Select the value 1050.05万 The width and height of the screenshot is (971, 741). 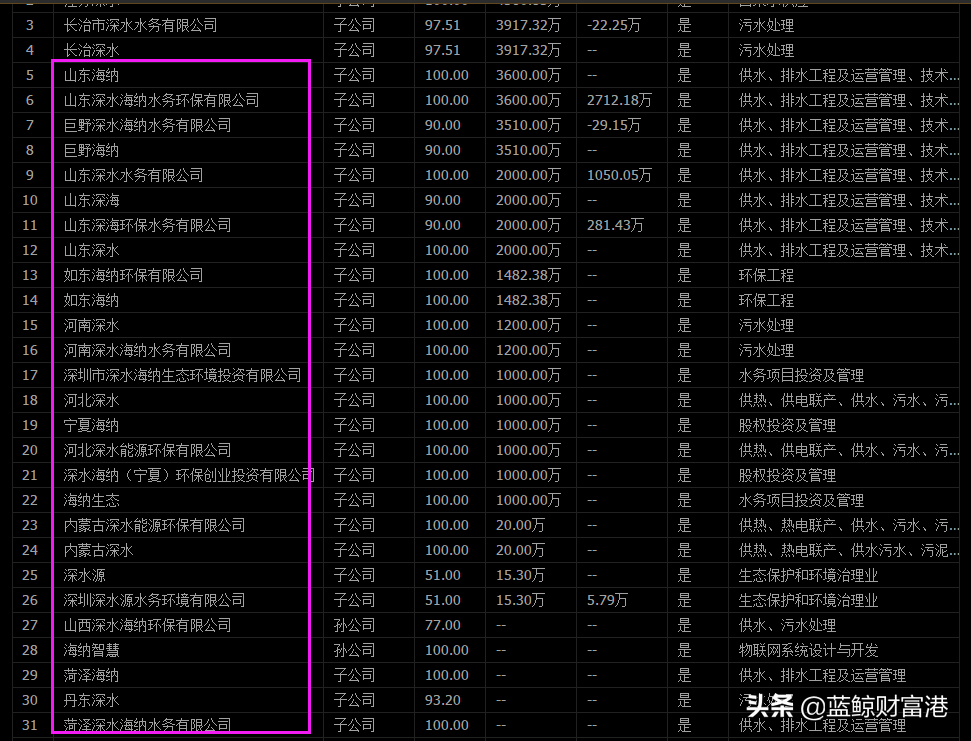619,175
